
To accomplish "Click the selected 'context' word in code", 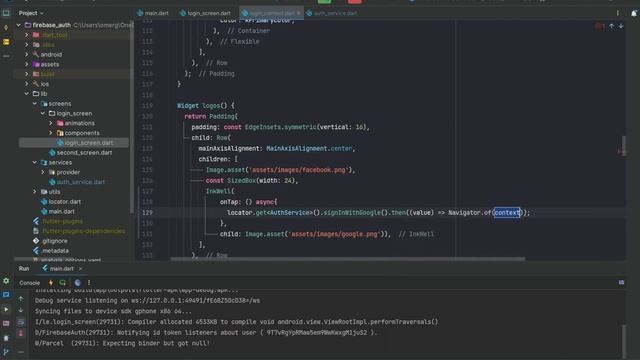I will [507, 213].
